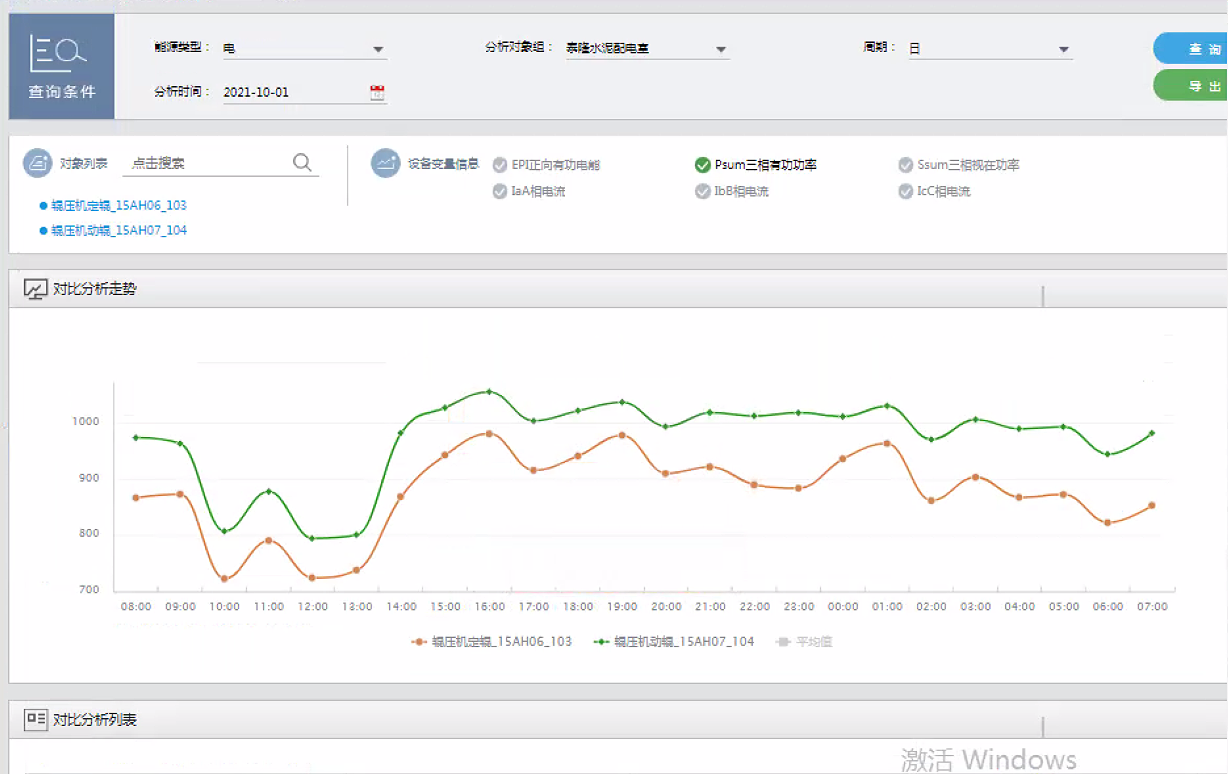
Task: Click the 对象列表 round icon
Action: point(37,163)
